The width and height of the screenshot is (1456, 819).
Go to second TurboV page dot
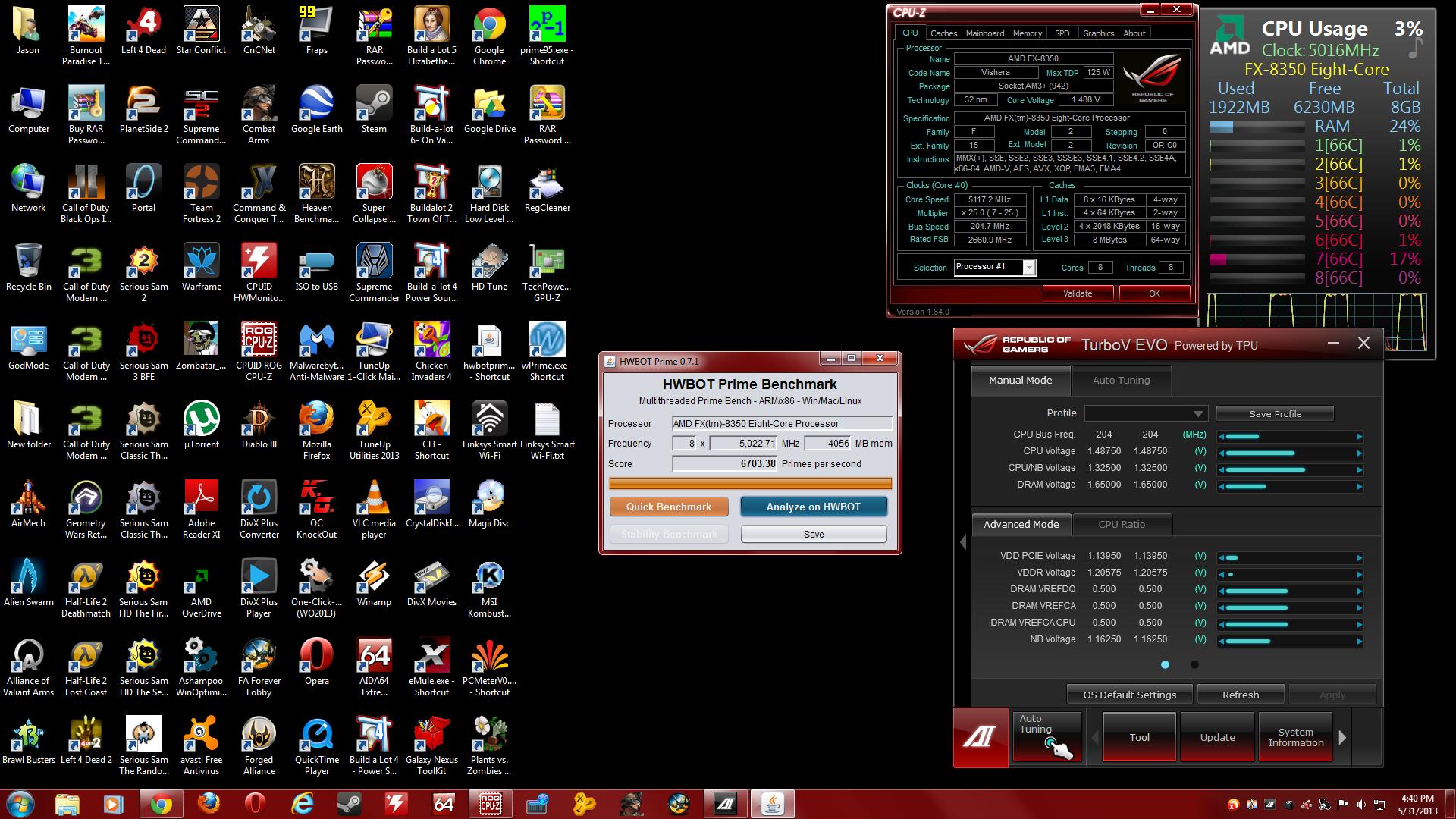pos(1194,664)
